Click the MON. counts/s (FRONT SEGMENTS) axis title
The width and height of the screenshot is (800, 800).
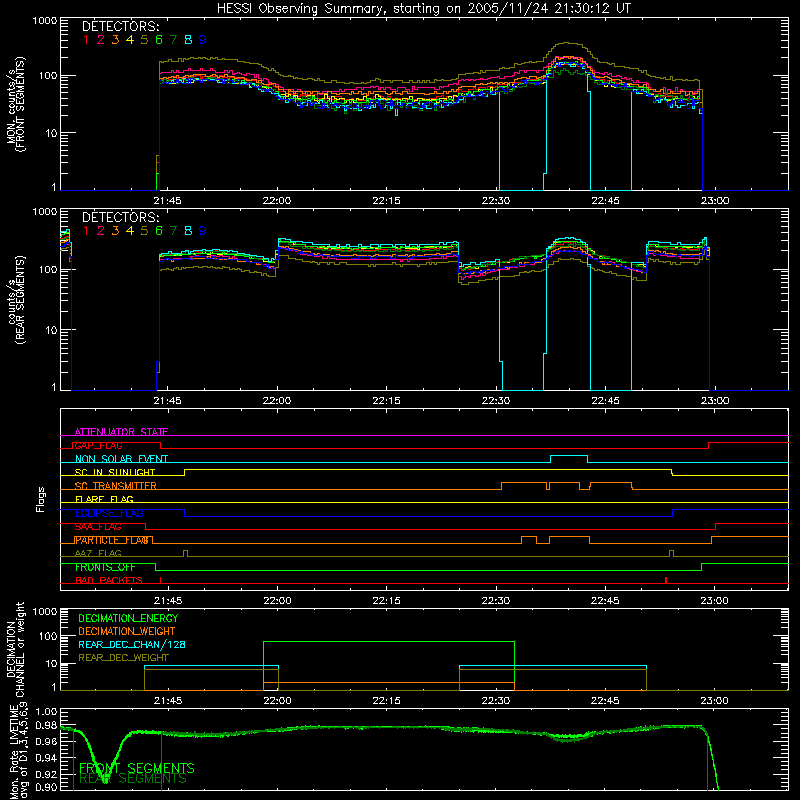pyautogui.click(x=15, y=104)
